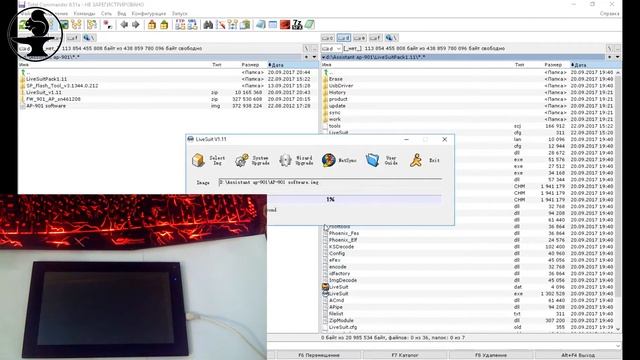Open the Запуск menu
The image size is (640, 360).
[179, 13]
